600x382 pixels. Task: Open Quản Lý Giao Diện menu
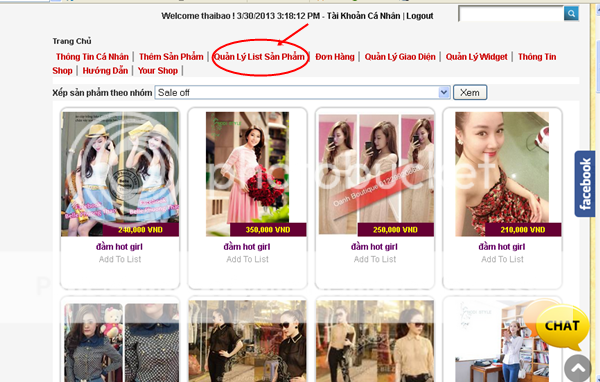[x=400, y=57]
